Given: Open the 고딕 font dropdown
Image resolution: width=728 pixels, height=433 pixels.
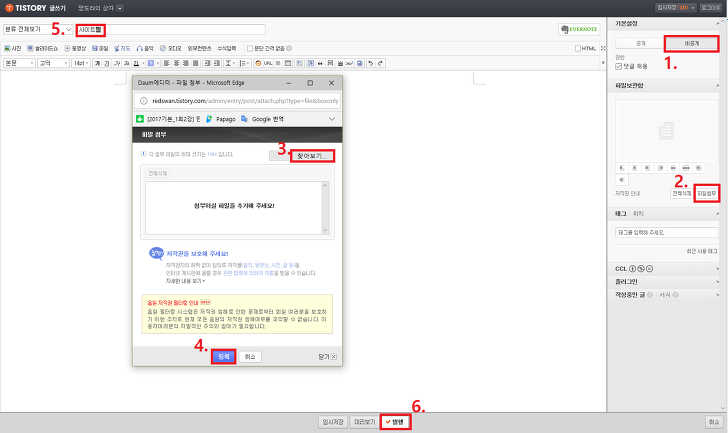Looking at the screenshot, I should tap(53, 63).
